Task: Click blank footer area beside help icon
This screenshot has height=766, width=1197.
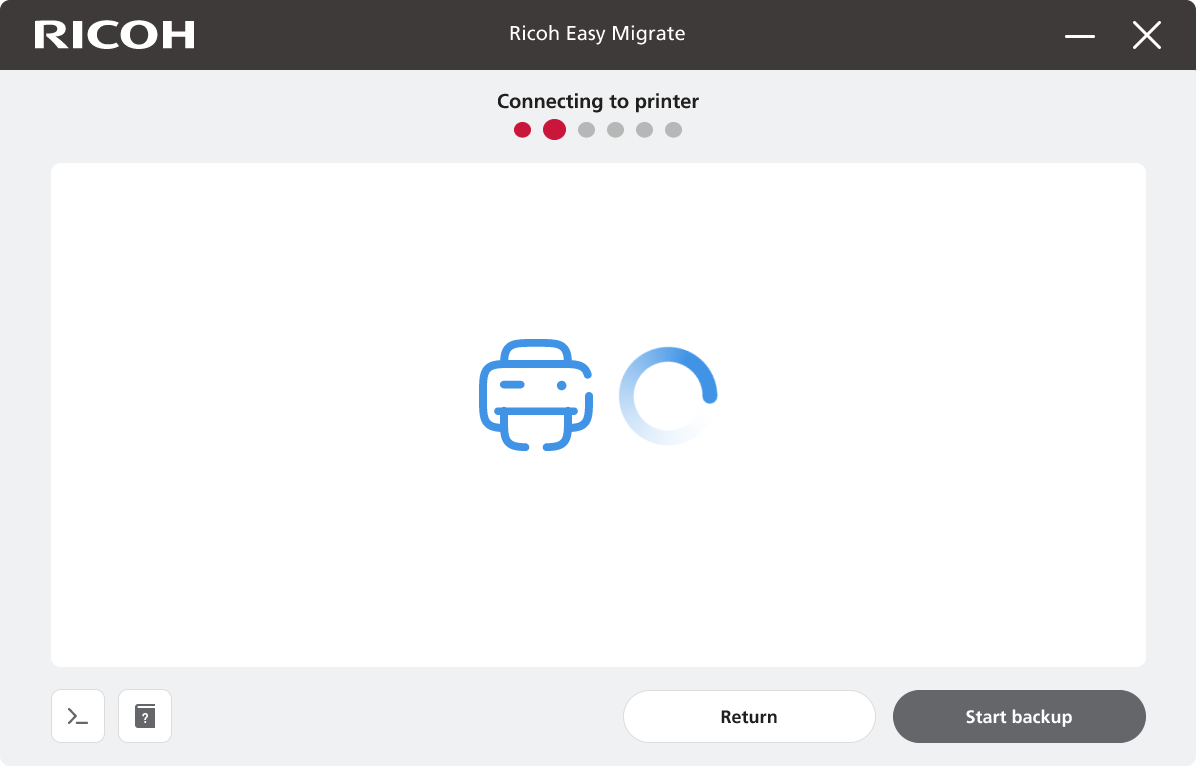Action: [x=400, y=716]
